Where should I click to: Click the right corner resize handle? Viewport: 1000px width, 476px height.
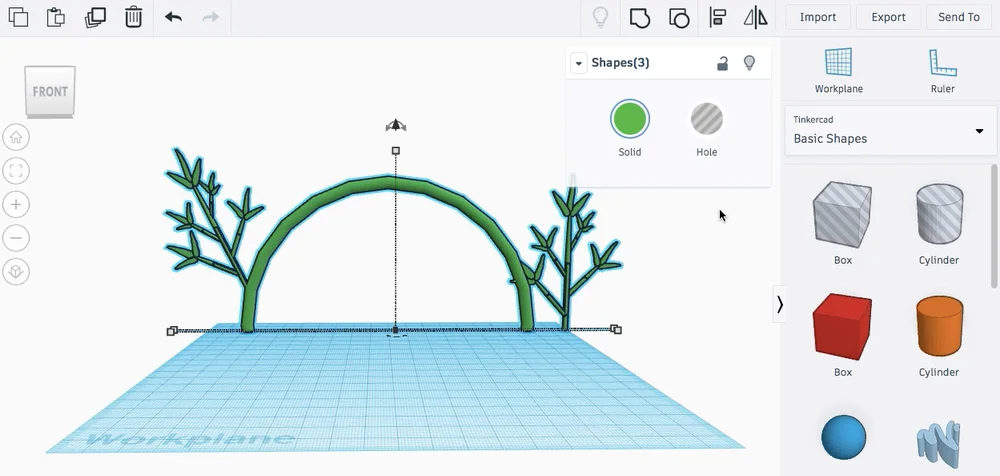(x=615, y=329)
